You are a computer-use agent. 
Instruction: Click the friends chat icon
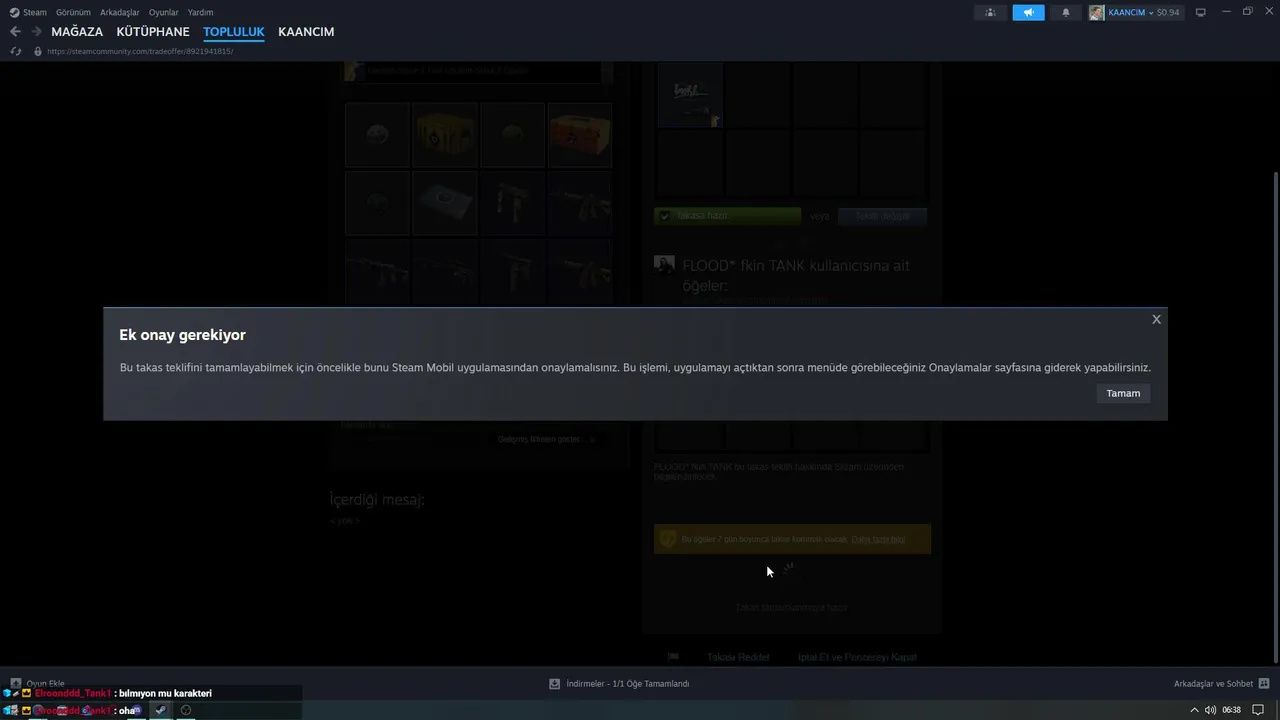point(1265,684)
